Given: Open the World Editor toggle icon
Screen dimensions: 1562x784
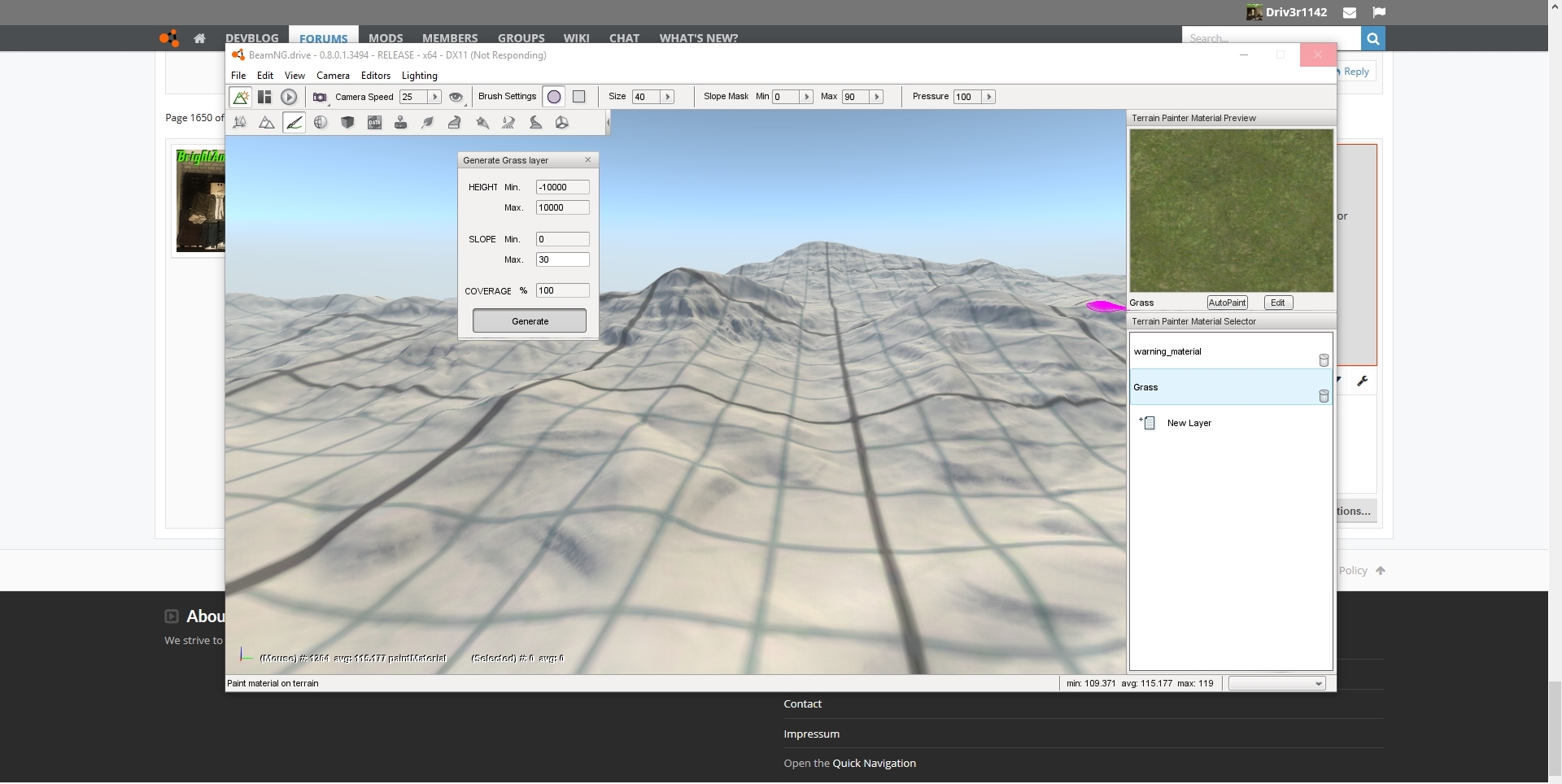Looking at the screenshot, I should (x=241, y=97).
